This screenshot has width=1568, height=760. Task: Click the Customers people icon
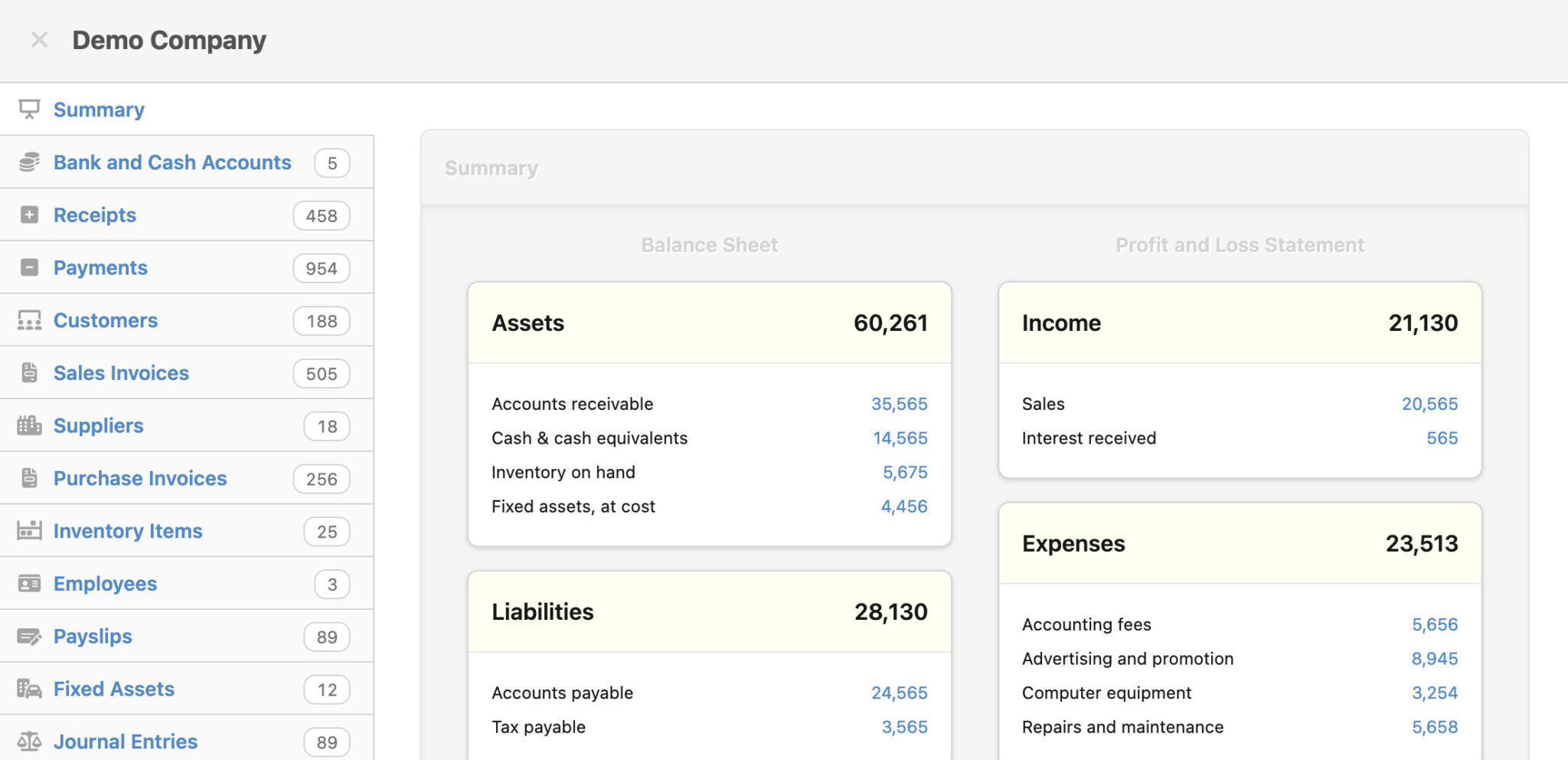(29, 320)
